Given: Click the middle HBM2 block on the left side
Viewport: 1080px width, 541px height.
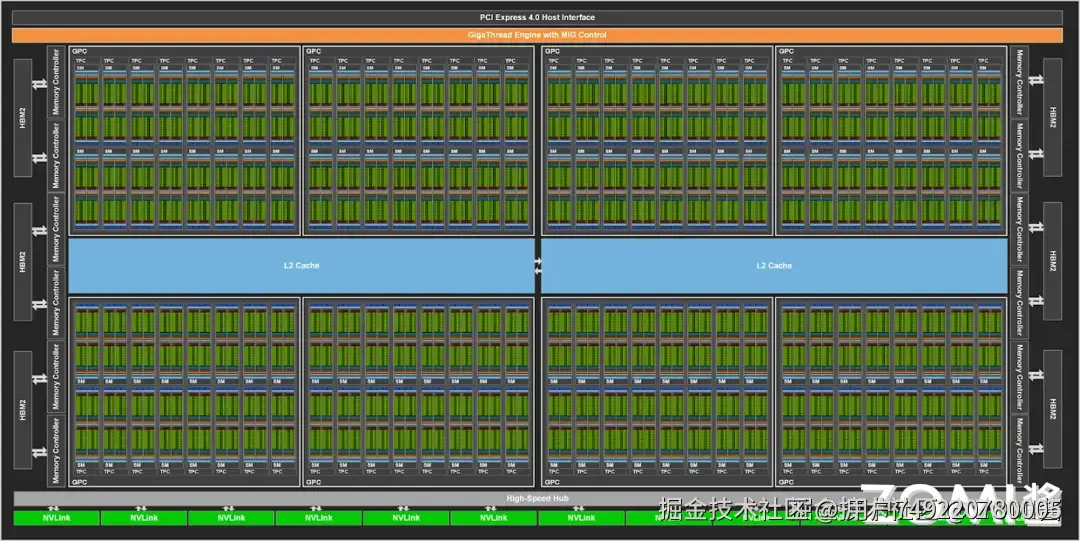Looking at the screenshot, I should pyautogui.click(x=23, y=262).
